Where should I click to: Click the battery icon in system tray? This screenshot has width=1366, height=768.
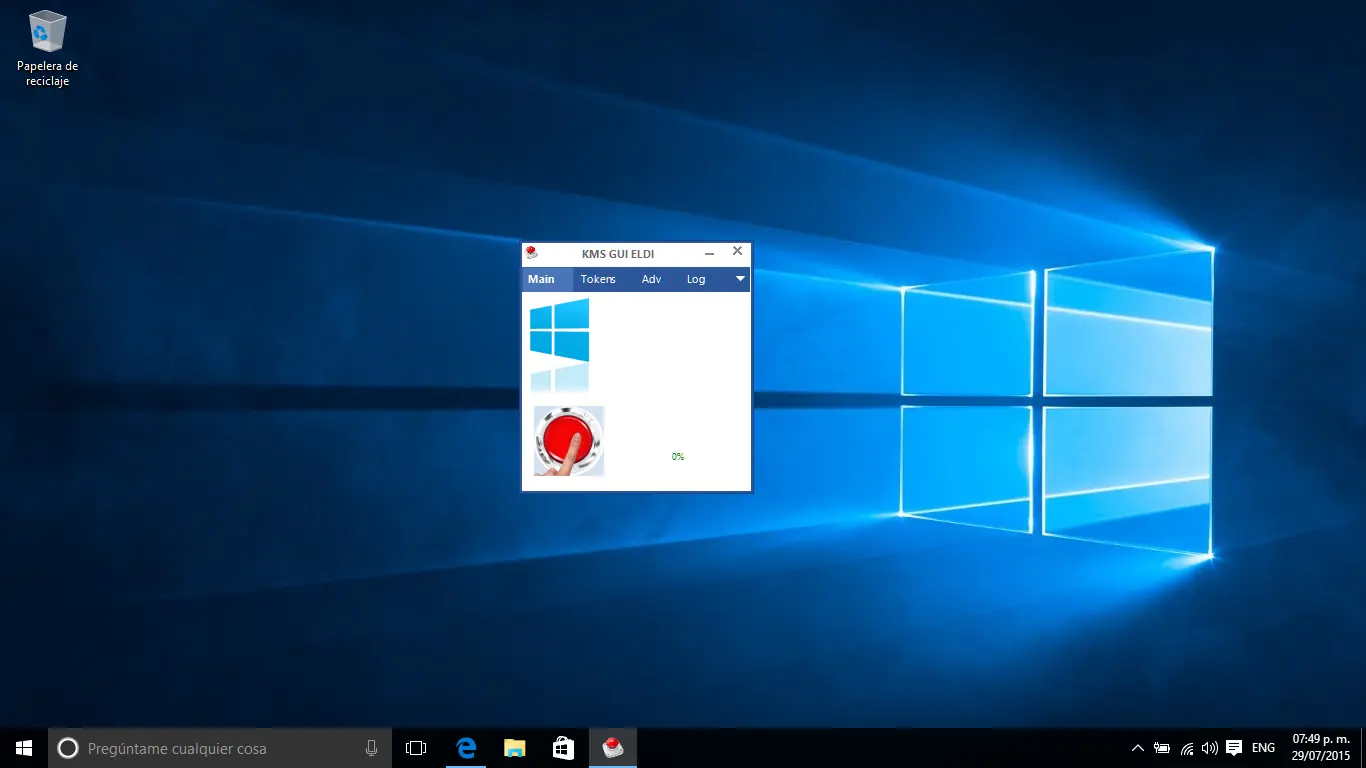point(1162,748)
